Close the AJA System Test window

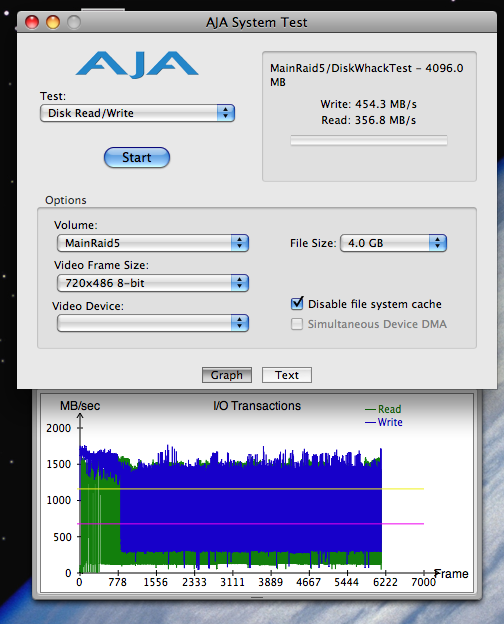32,22
